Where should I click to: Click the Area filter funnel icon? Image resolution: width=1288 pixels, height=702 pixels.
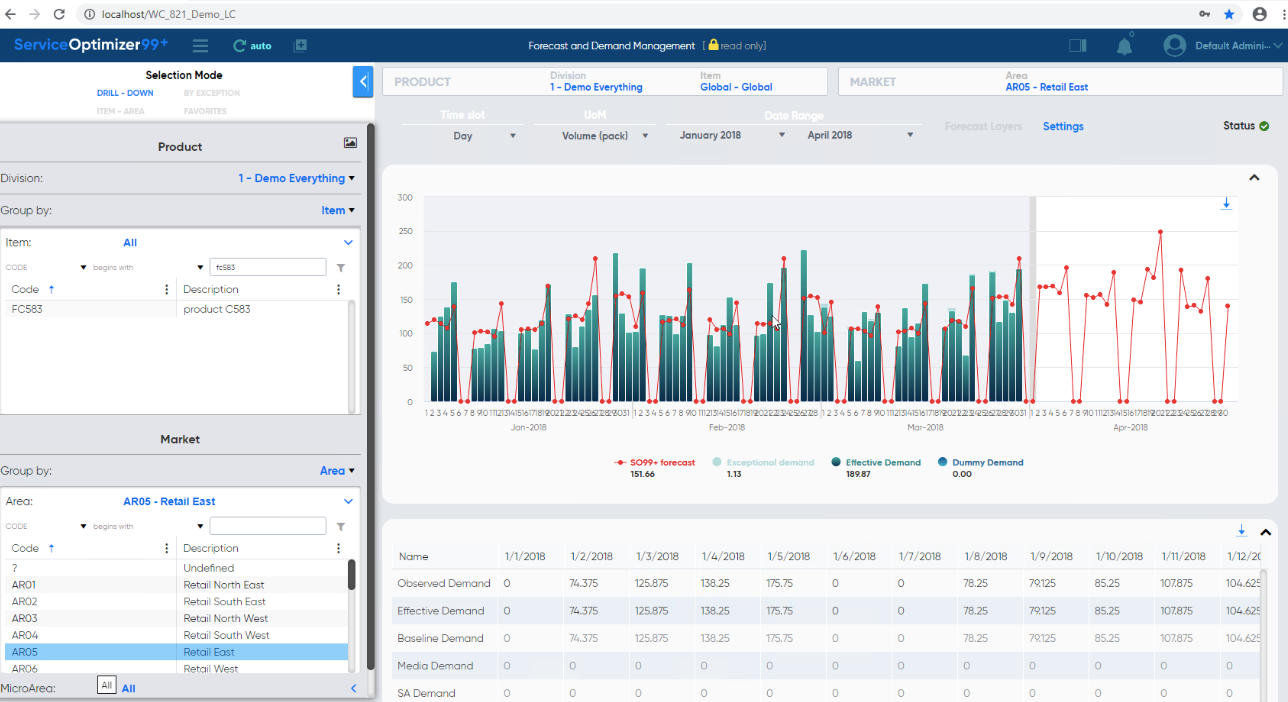(341, 527)
